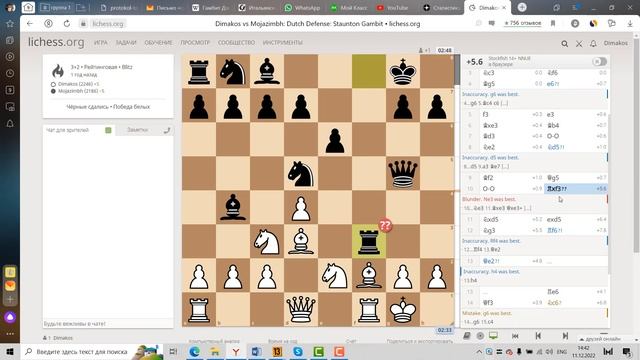Open File Explorer from the taskbar
Viewport: 640px width, 360px height.
point(215,351)
